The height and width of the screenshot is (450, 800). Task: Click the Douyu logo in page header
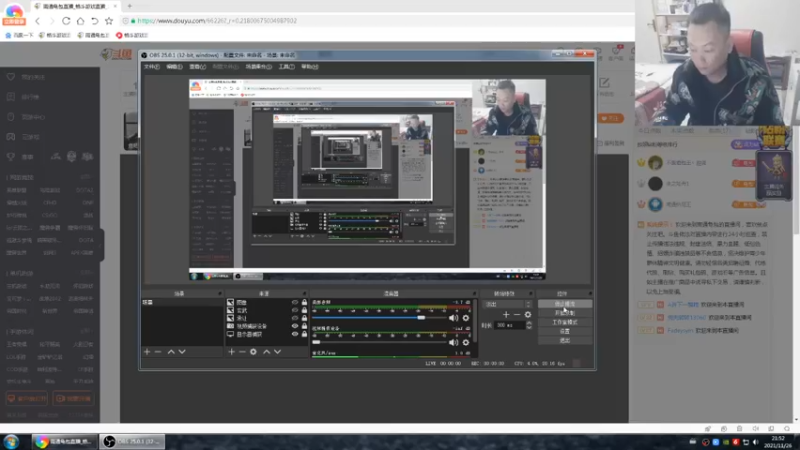click(116, 54)
